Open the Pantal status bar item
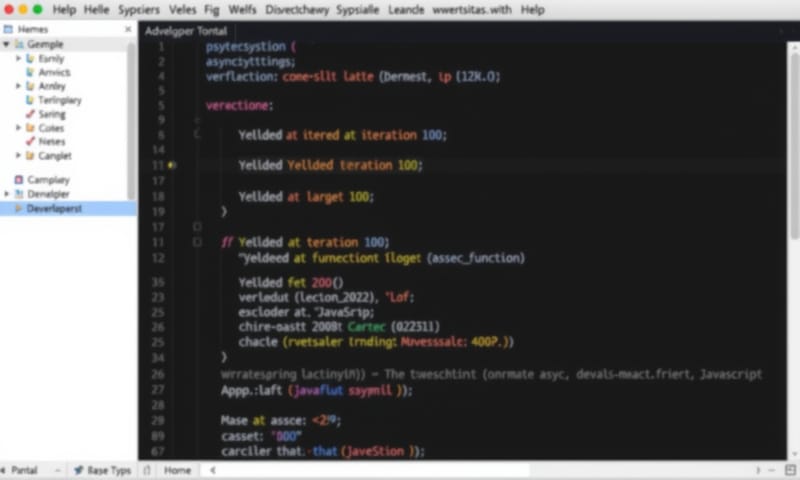 coord(24,470)
